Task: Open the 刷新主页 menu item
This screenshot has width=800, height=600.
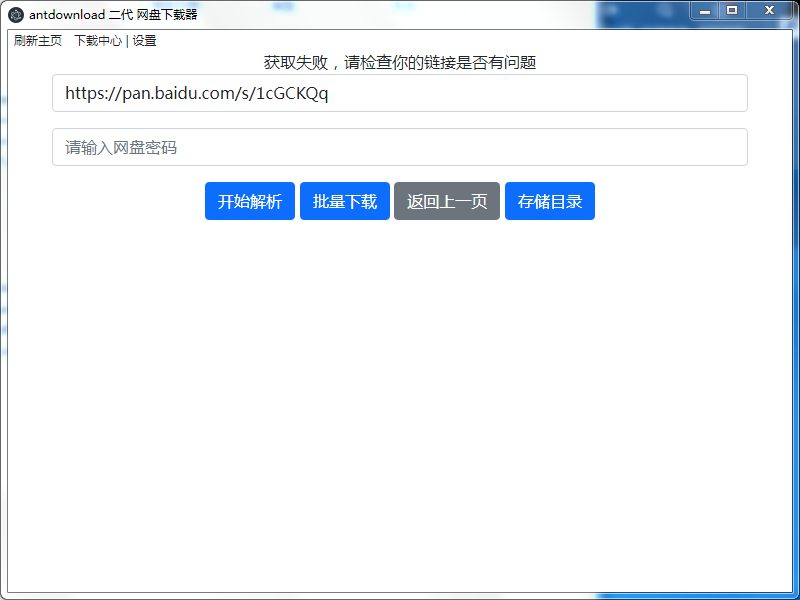Action: 38,41
